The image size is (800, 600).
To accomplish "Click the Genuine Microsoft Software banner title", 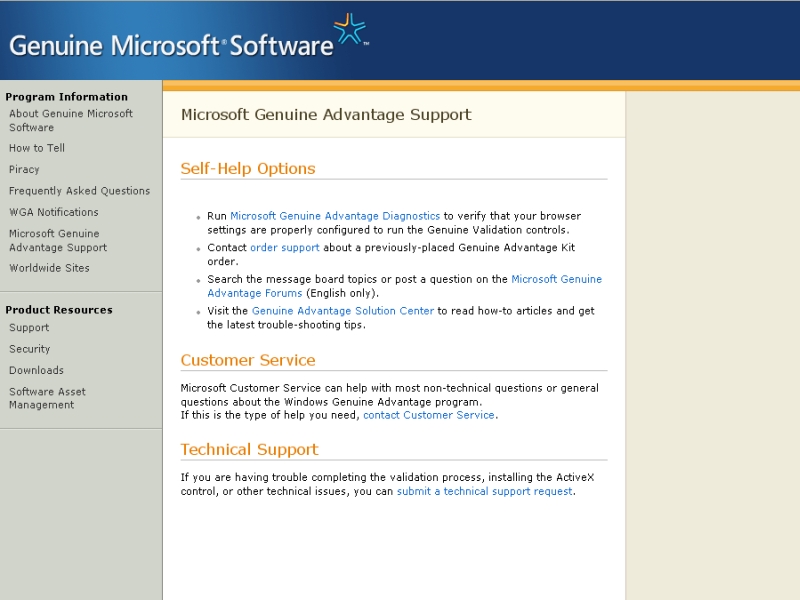I will pyautogui.click(x=171, y=45).
